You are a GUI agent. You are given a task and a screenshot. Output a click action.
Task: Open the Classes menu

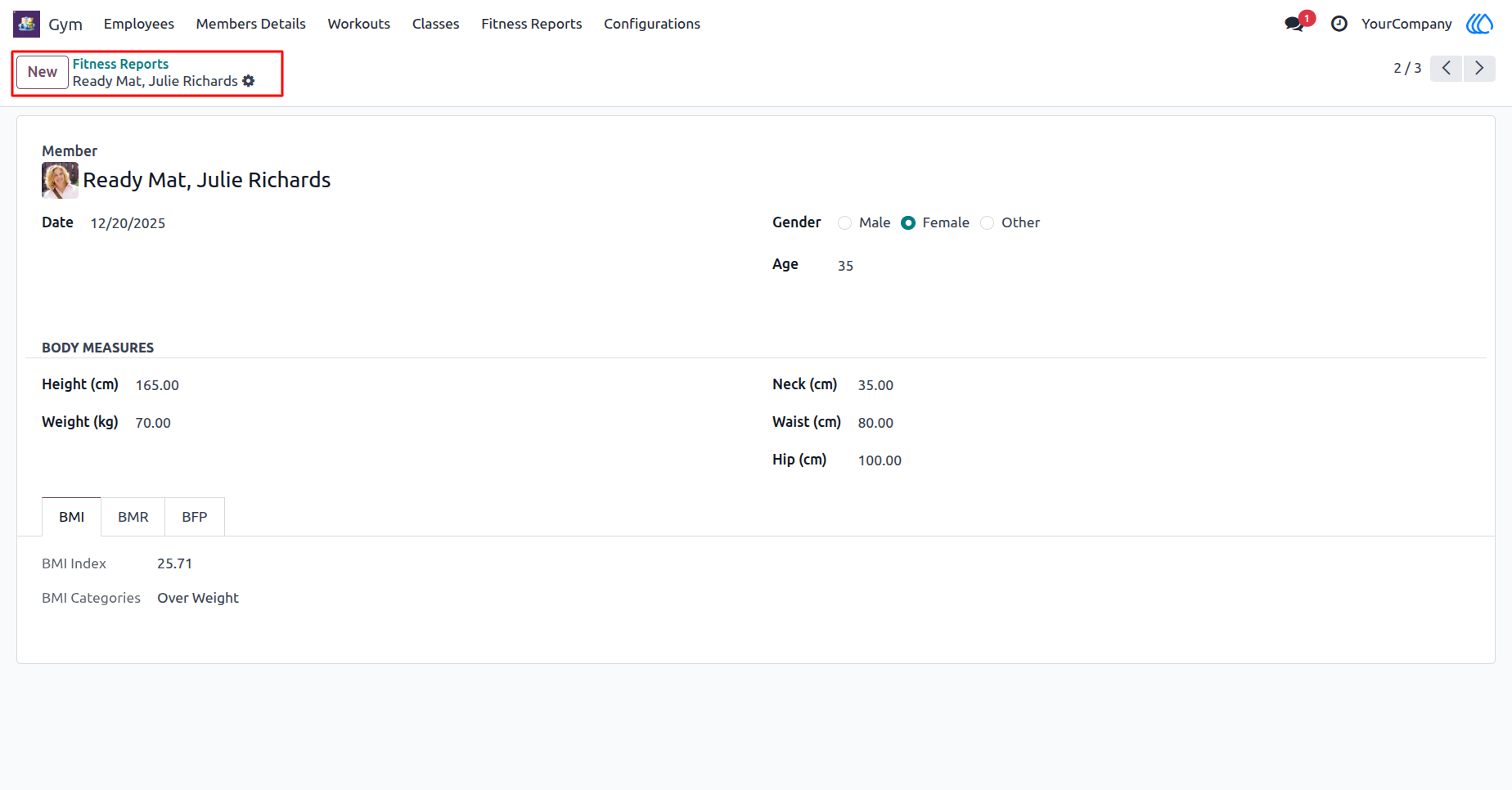436,24
